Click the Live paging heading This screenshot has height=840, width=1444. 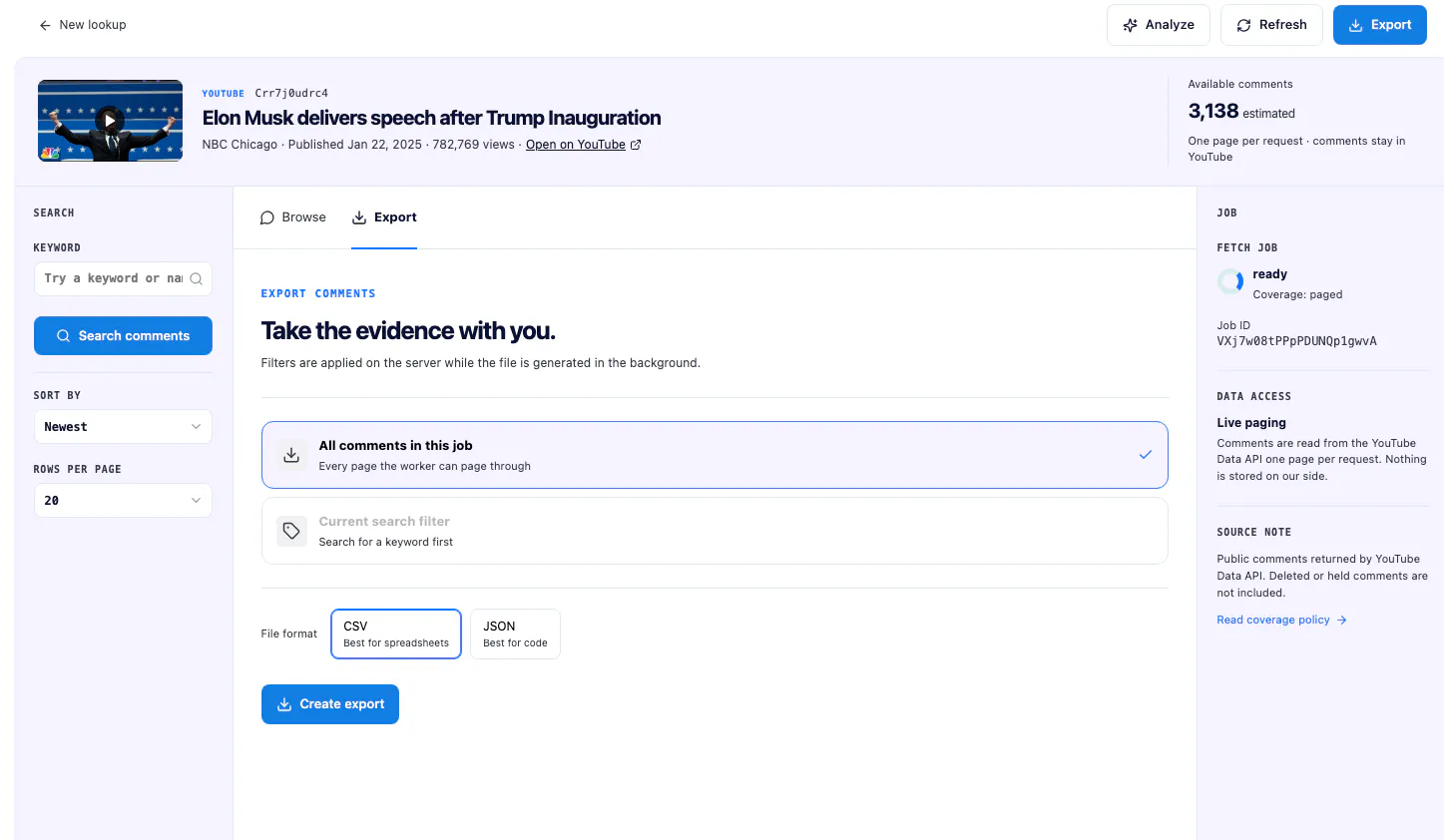coord(1251,423)
